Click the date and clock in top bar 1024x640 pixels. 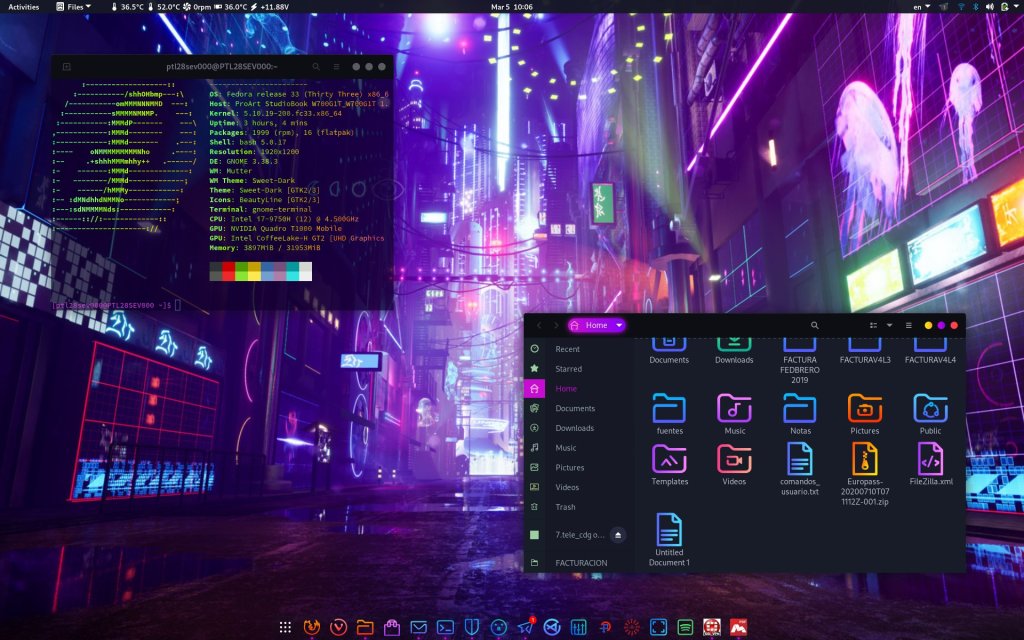coord(512,7)
